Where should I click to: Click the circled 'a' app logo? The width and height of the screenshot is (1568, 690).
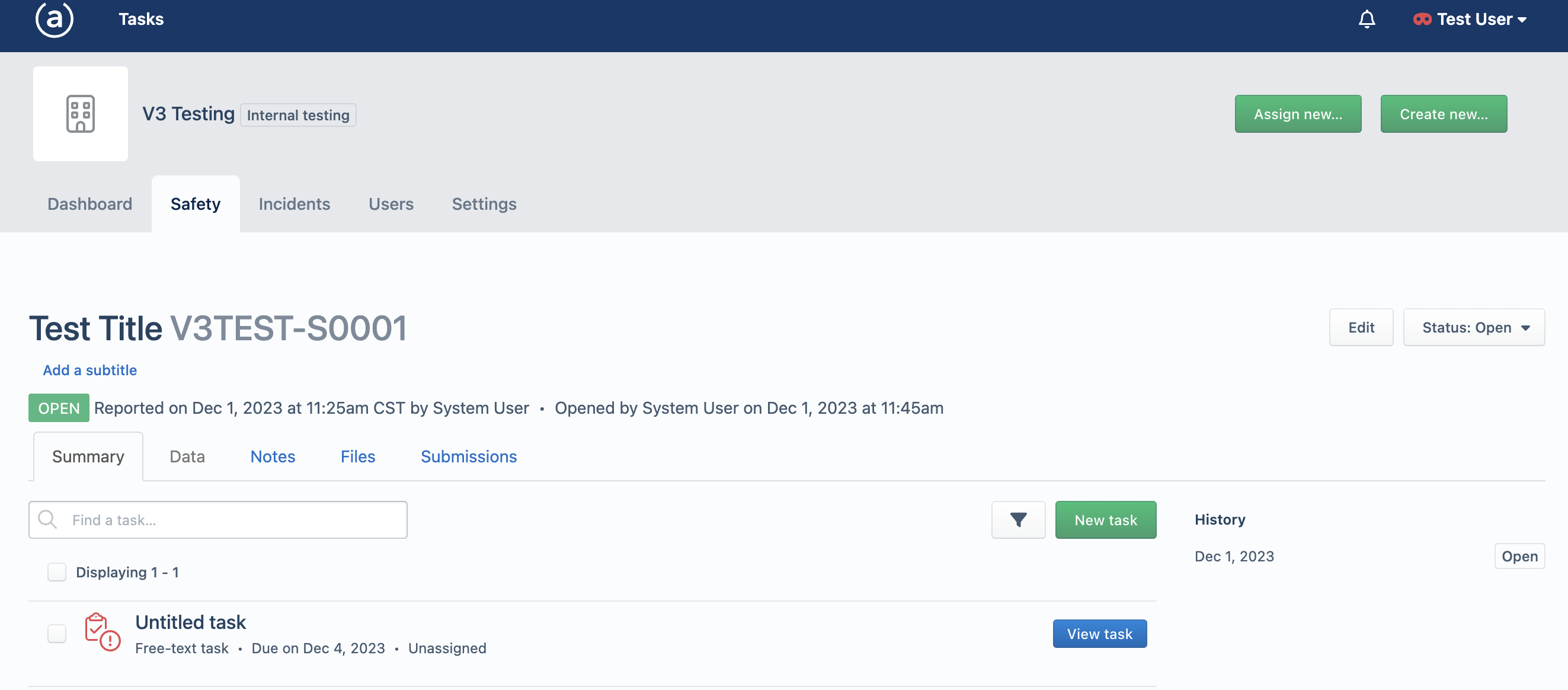[x=54, y=19]
